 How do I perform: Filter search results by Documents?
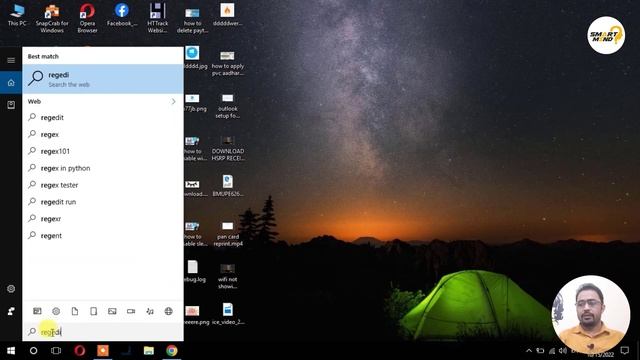(75, 311)
